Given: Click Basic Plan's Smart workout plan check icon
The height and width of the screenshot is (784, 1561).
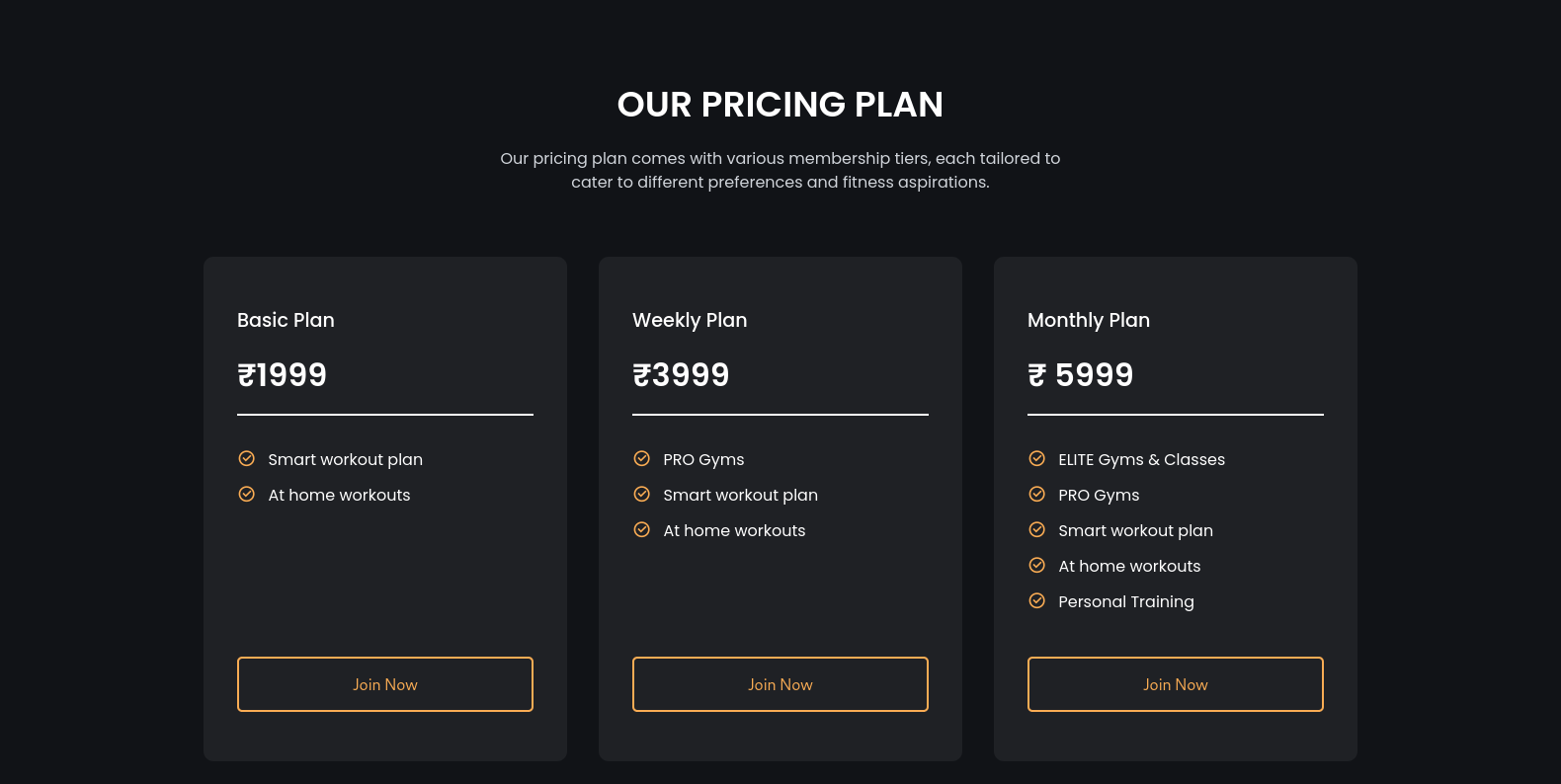Looking at the screenshot, I should pyautogui.click(x=246, y=458).
